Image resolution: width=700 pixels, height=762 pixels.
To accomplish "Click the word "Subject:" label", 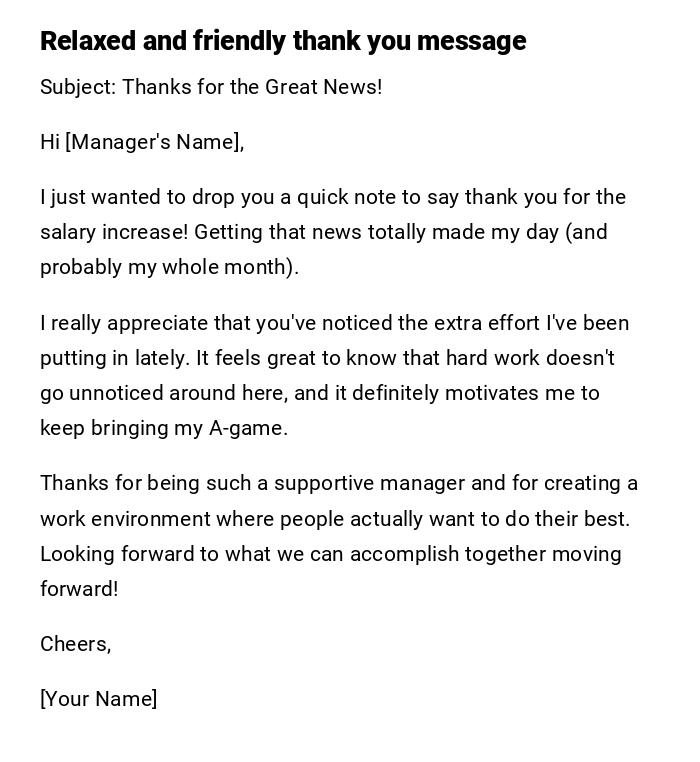I will point(78,87).
